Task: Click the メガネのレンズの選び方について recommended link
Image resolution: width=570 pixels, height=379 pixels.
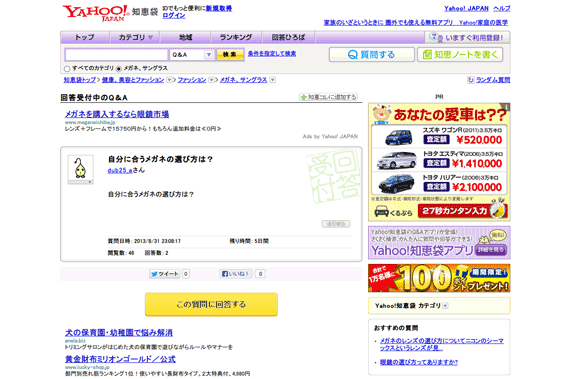Action: [442, 344]
